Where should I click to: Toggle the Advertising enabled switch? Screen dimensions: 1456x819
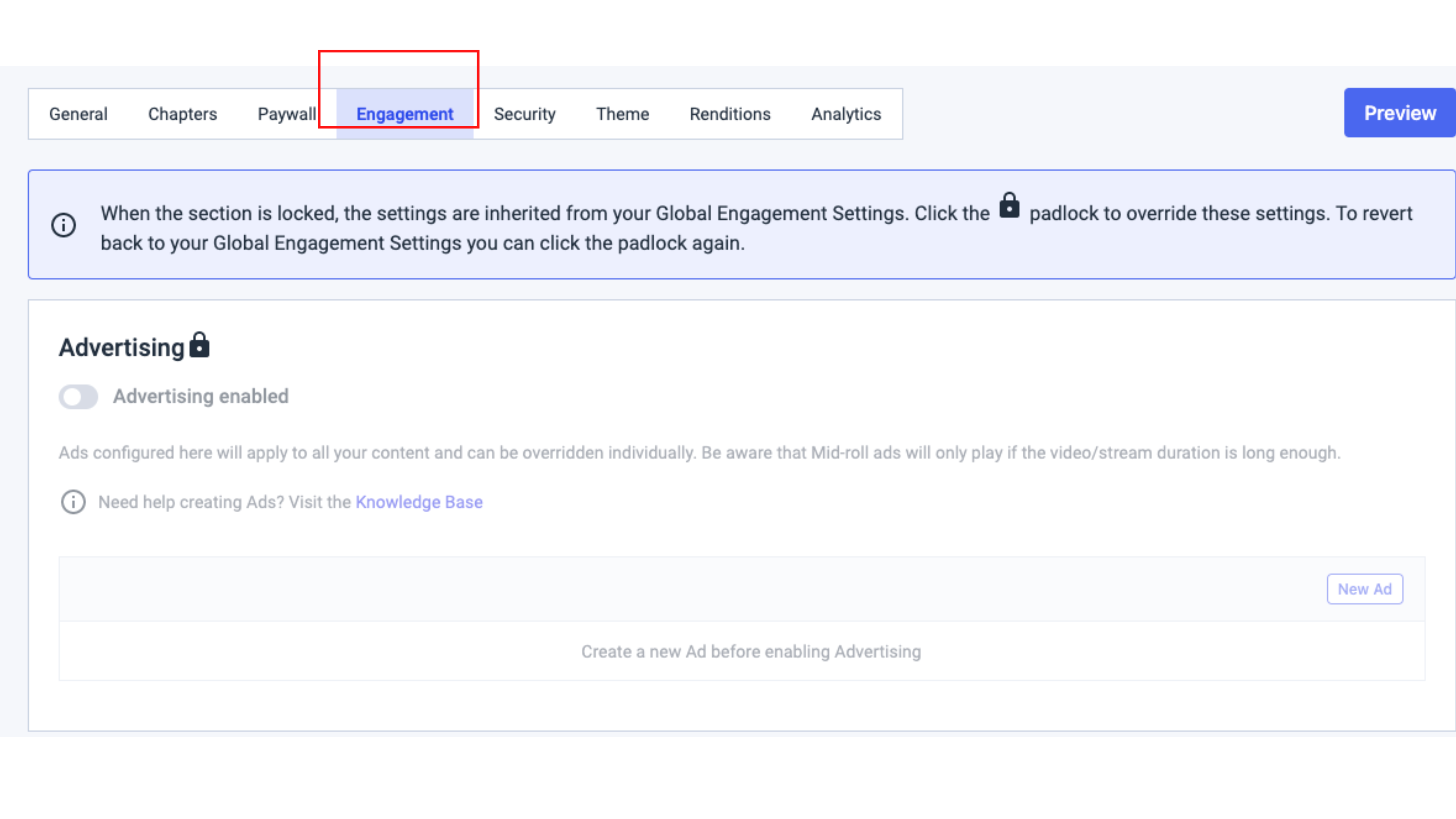tap(79, 397)
